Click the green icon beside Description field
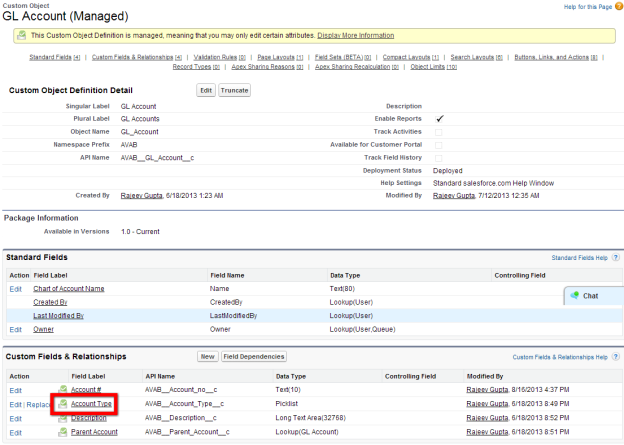Image resolution: width=624 pixels, height=445 pixels. [62, 418]
